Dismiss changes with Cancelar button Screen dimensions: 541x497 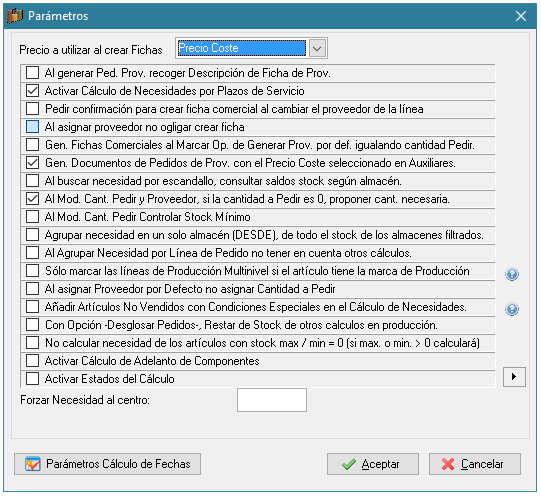(475, 464)
